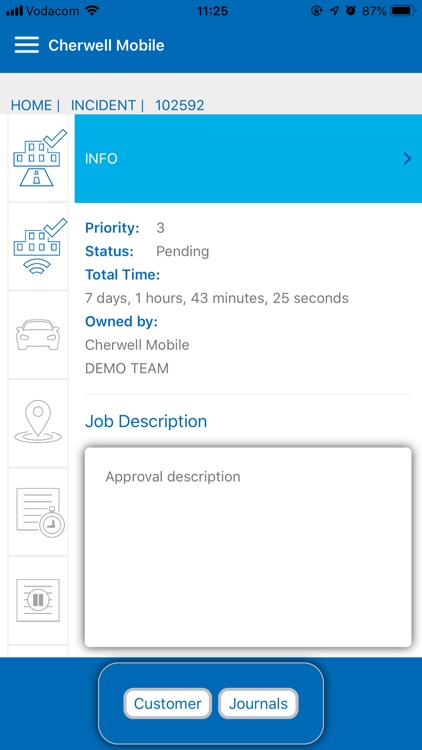This screenshot has height=750, width=422.
Task: Go to INCIDENT breadcrumb
Action: click(x=103, y=105)
